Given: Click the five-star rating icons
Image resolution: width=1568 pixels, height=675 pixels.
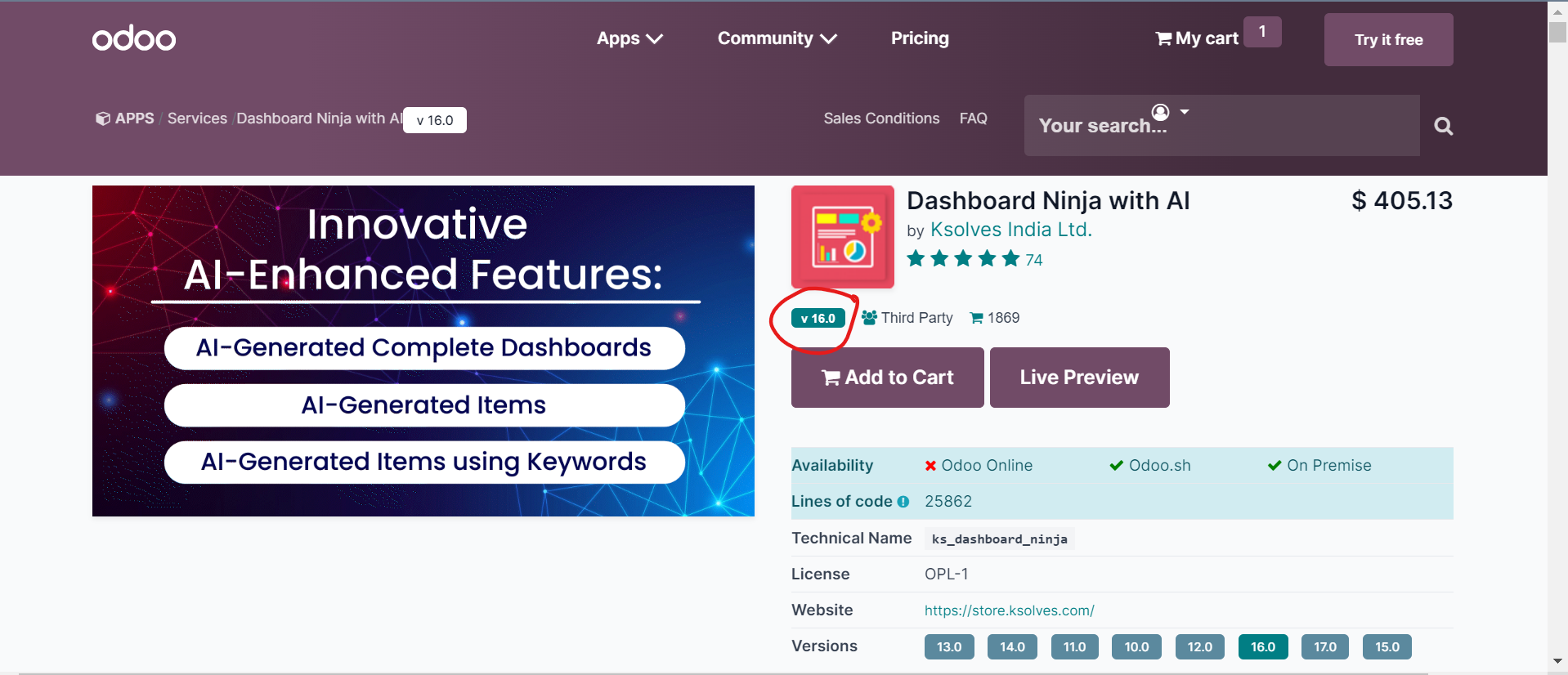Looking at the screenshot, I should point(963,259).
